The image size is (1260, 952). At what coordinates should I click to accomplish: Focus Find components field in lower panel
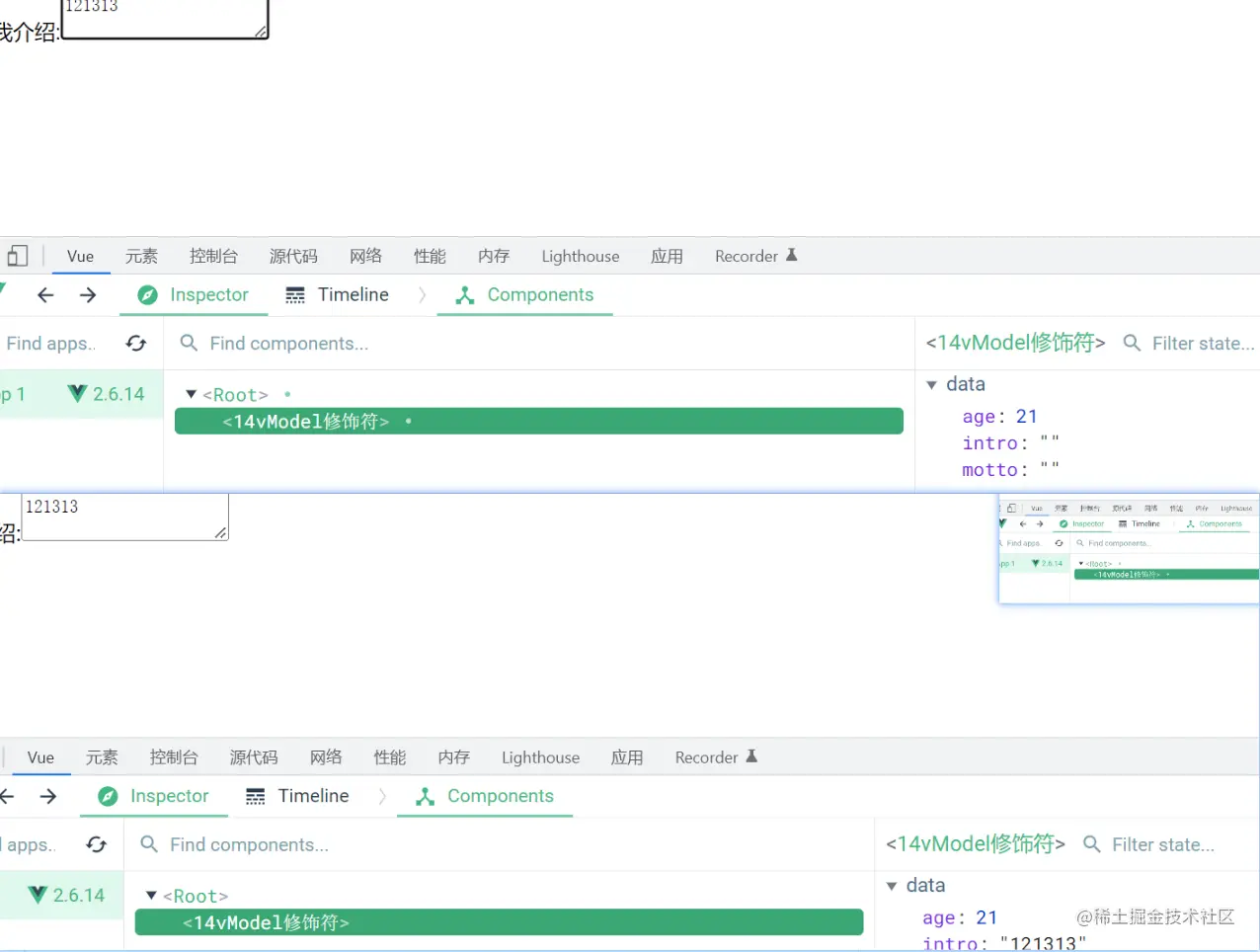coord(250,845)
